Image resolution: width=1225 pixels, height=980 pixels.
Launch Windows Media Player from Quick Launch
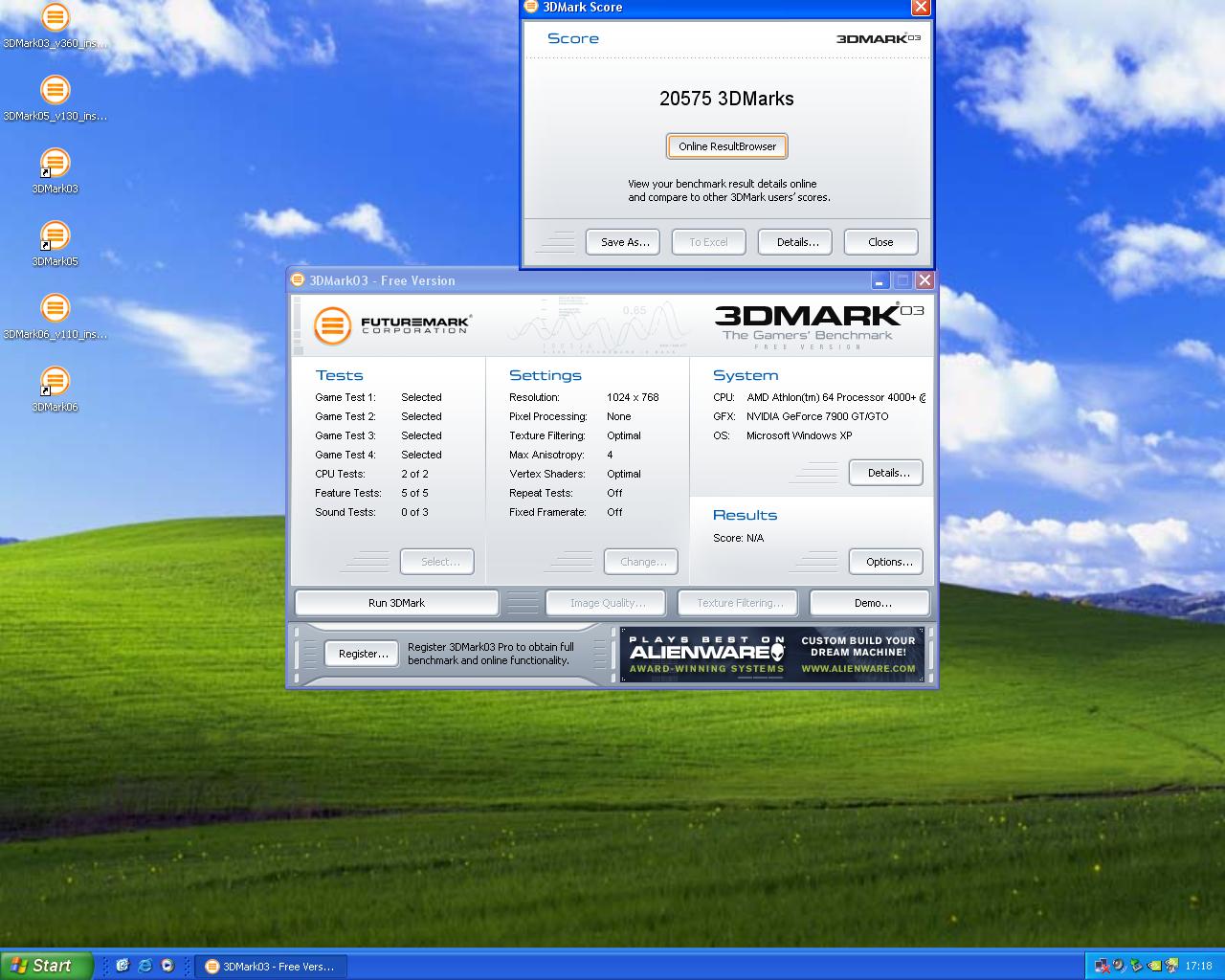(x=167, y=966)
